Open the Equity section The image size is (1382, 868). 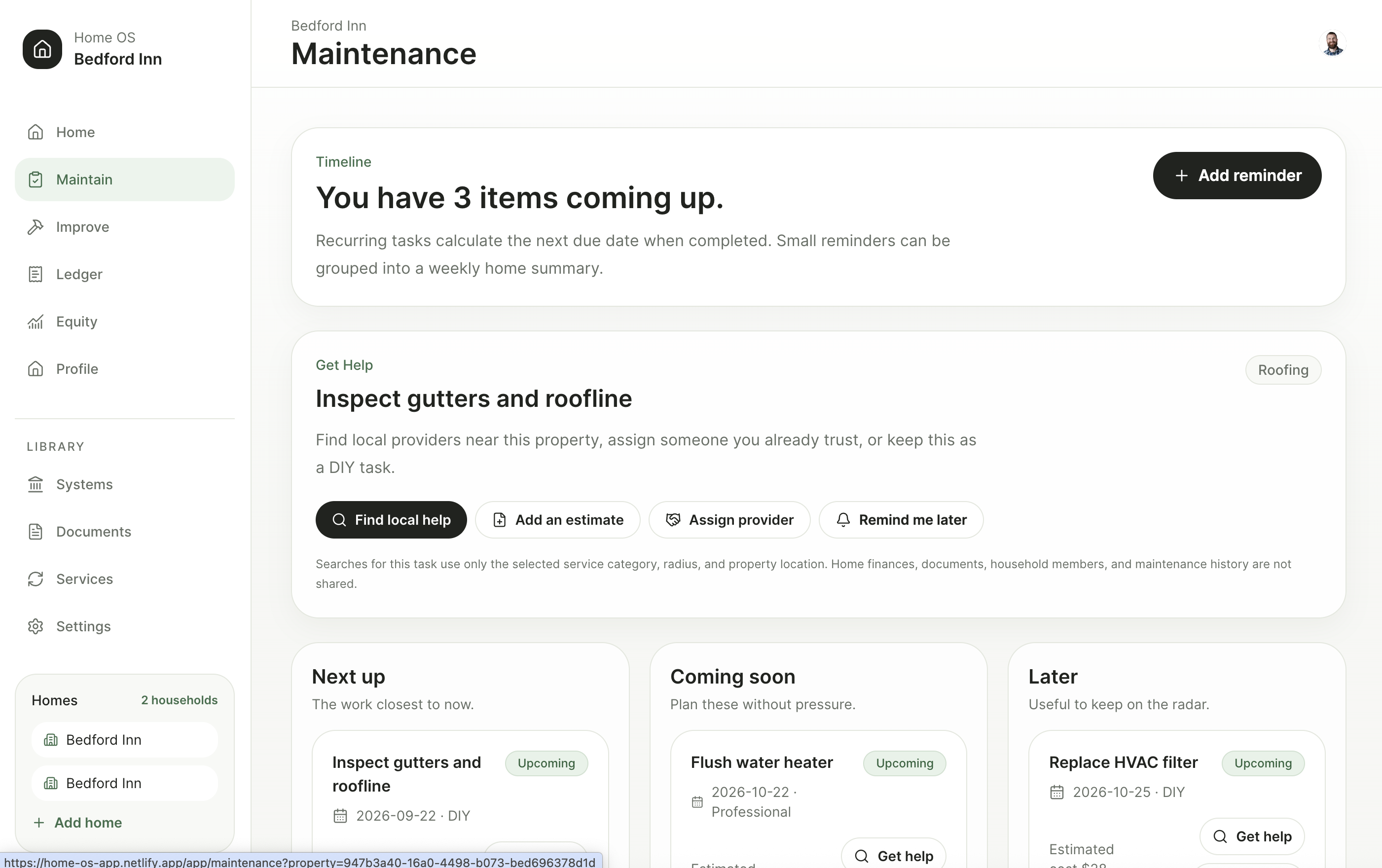tap(125, 321)
